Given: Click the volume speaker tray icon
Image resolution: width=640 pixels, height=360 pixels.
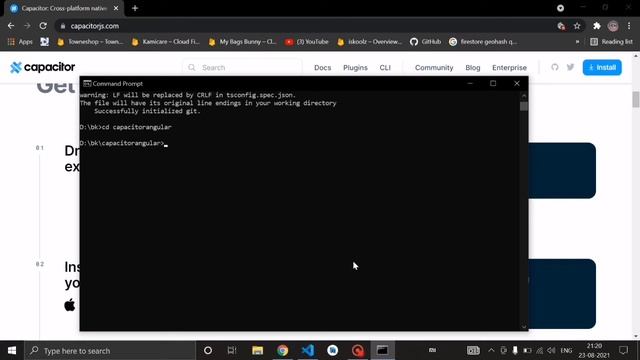Looking at the screenshot, I should (x=551, y=351).
